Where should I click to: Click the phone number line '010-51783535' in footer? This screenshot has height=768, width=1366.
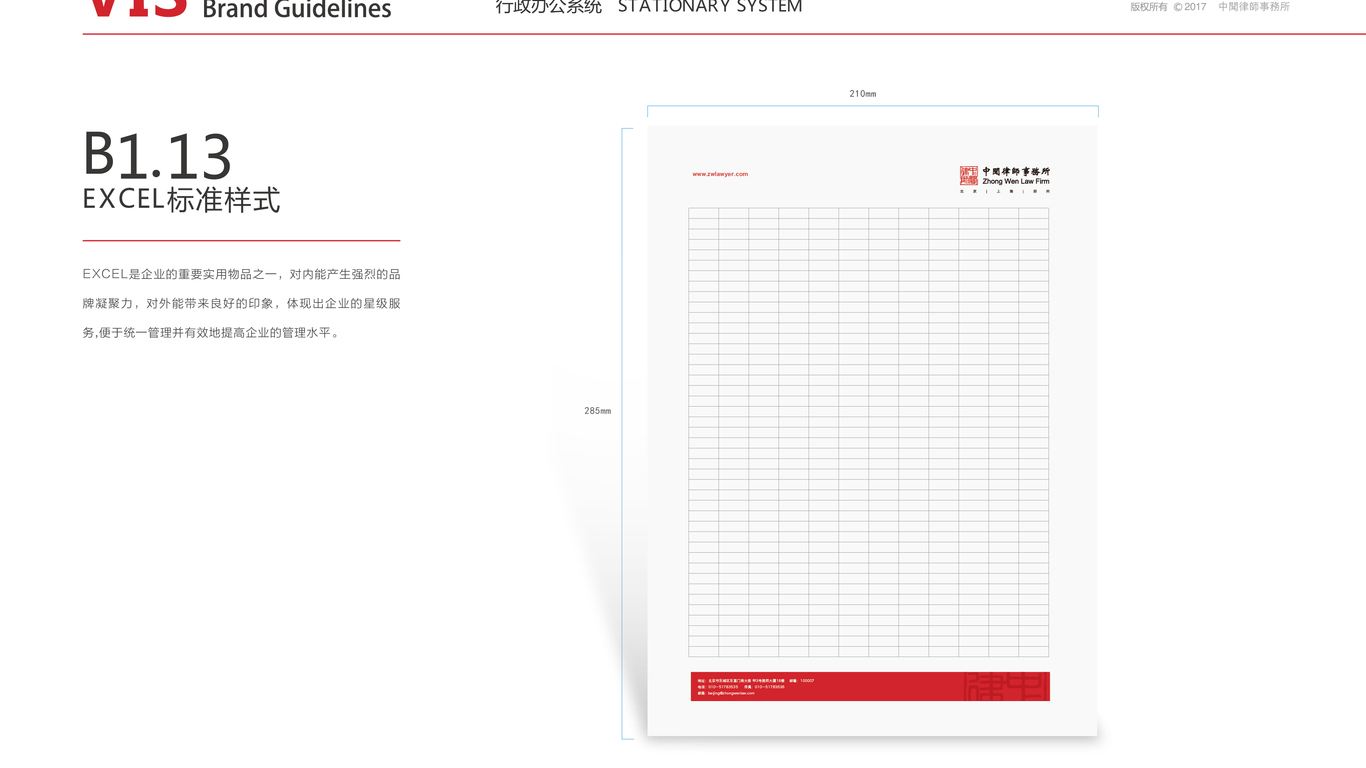(741, 687)
